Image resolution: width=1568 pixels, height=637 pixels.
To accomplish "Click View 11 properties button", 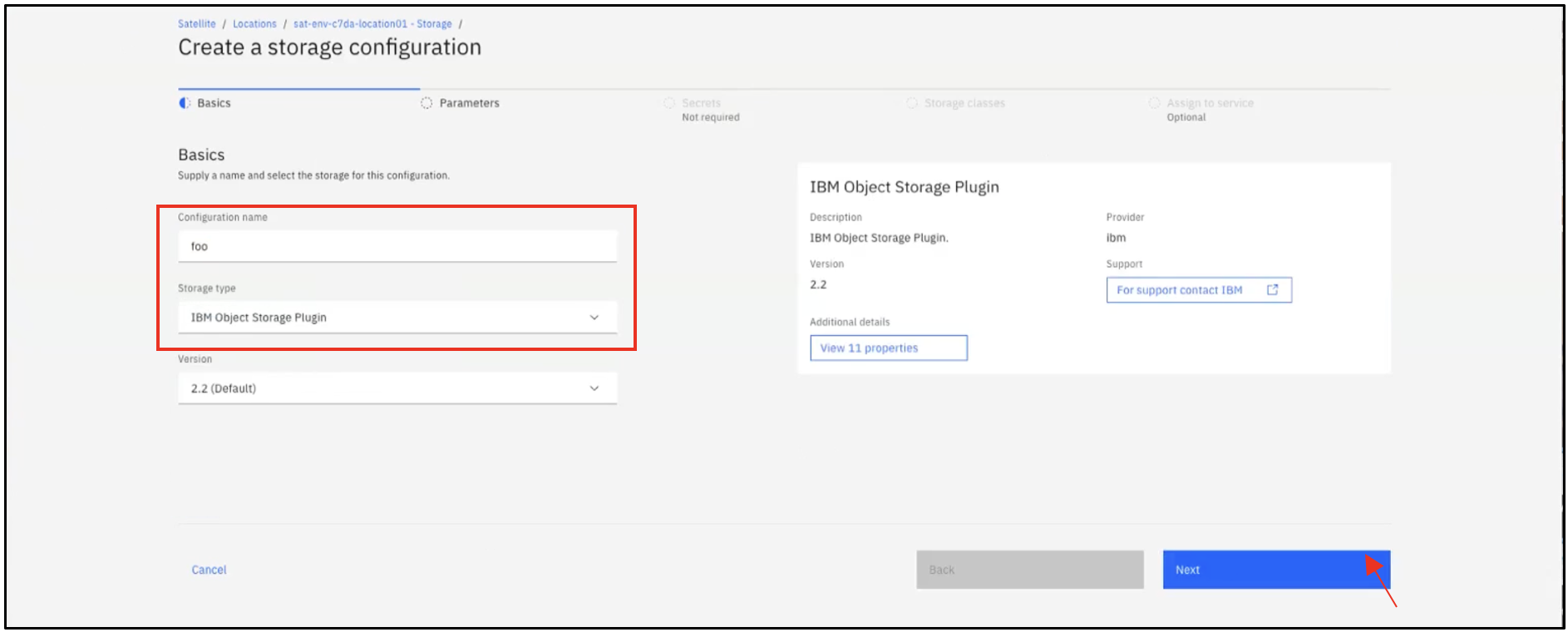I will coord(889,348).
